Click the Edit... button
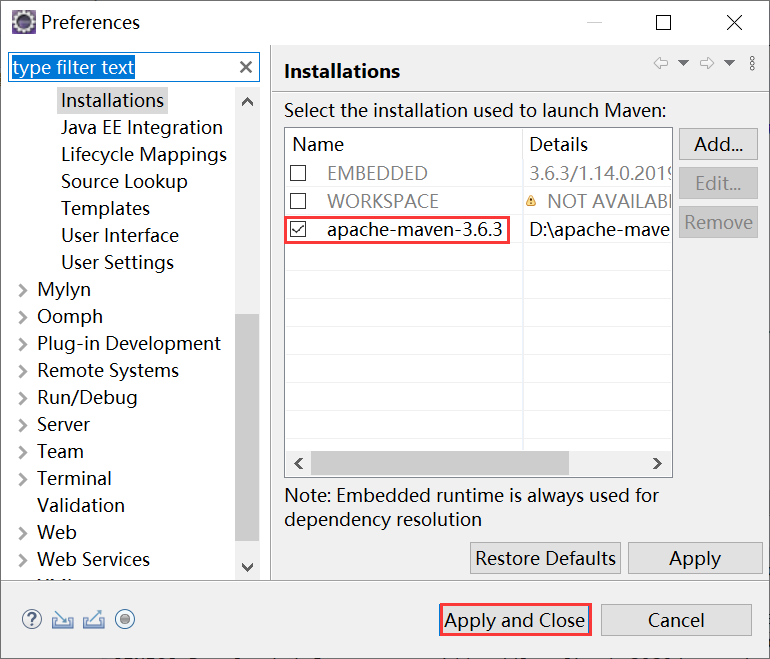This screenshot has height=659, width=770. click(718, 183)
